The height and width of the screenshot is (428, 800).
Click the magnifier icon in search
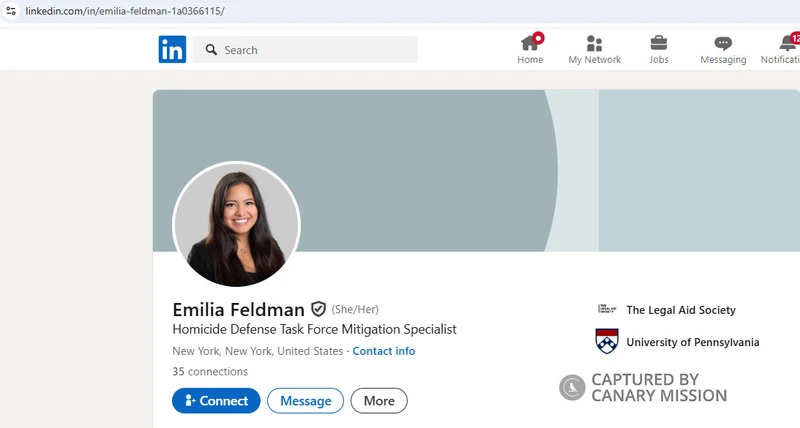(x=211, y=49)
